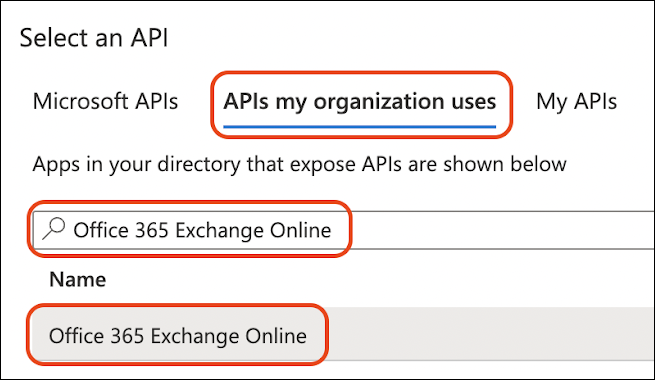Switch to the Microsoft APIs tab
The width and height of the screenshot is (655, 380).
click(105, 101)
